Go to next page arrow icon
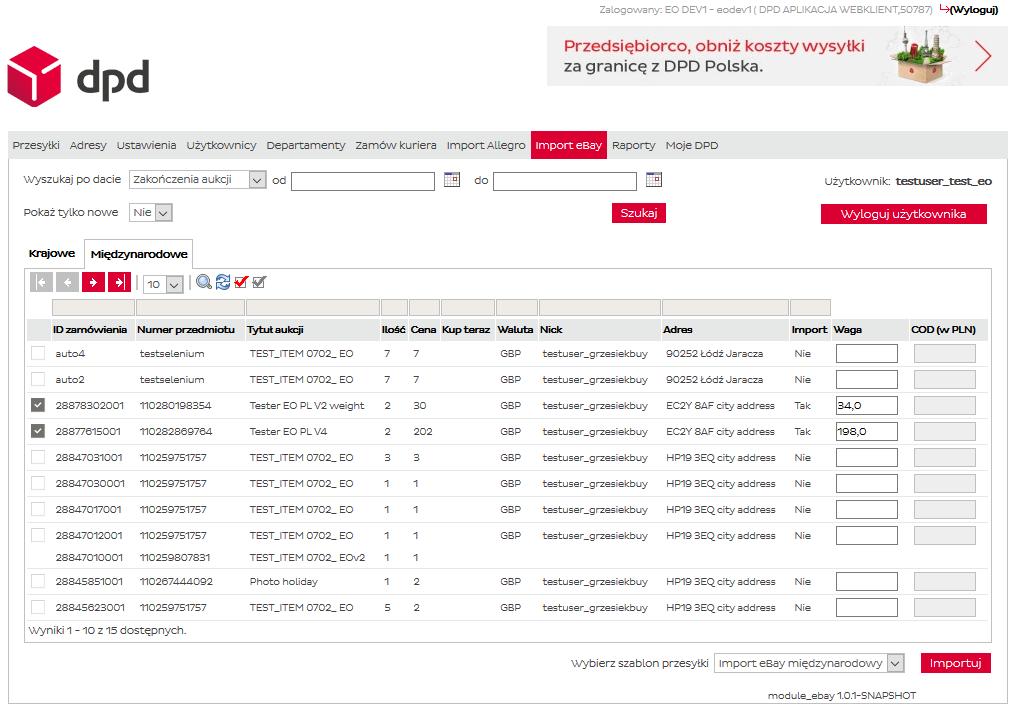 [x=93, y=282]
